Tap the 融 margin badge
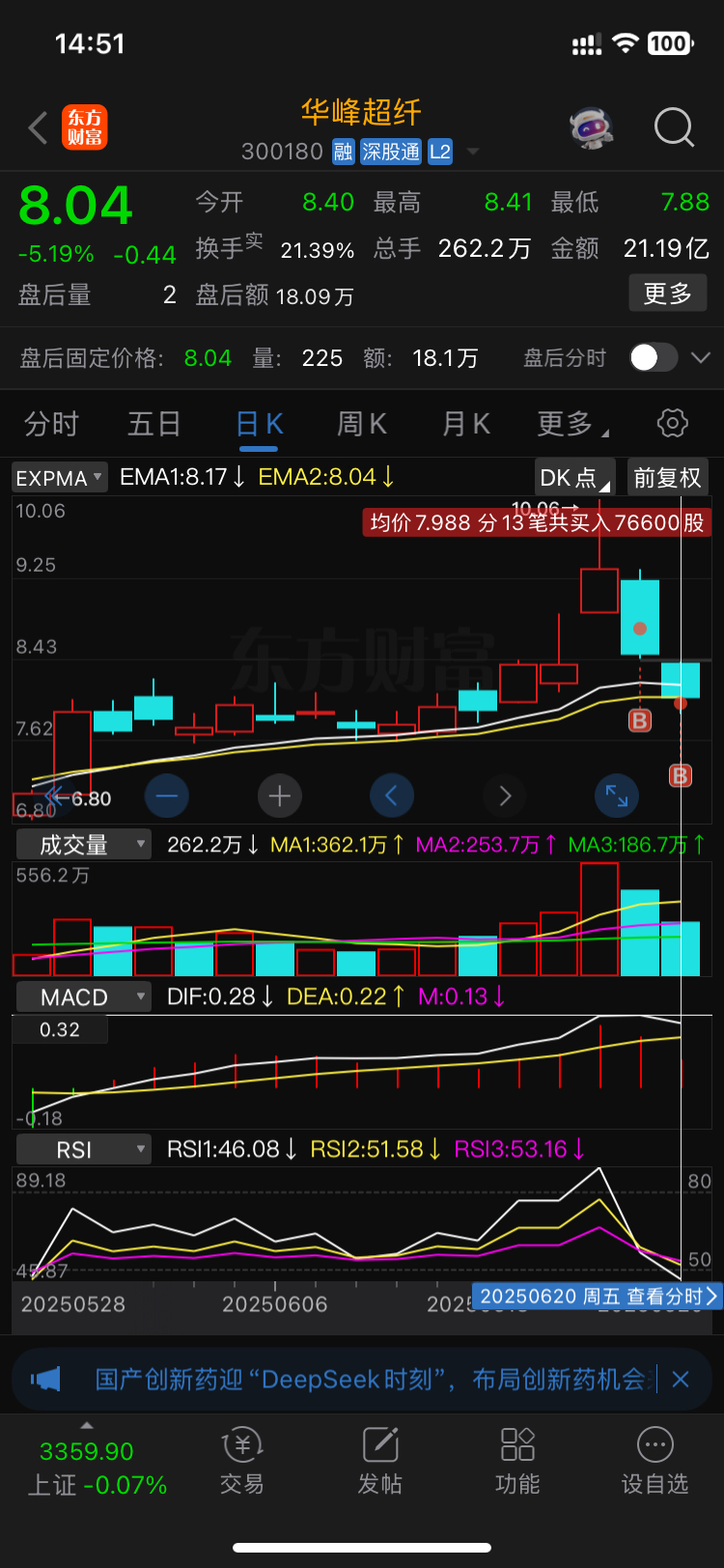Viewport: 724px width, 1568px height. pos(343,152)
